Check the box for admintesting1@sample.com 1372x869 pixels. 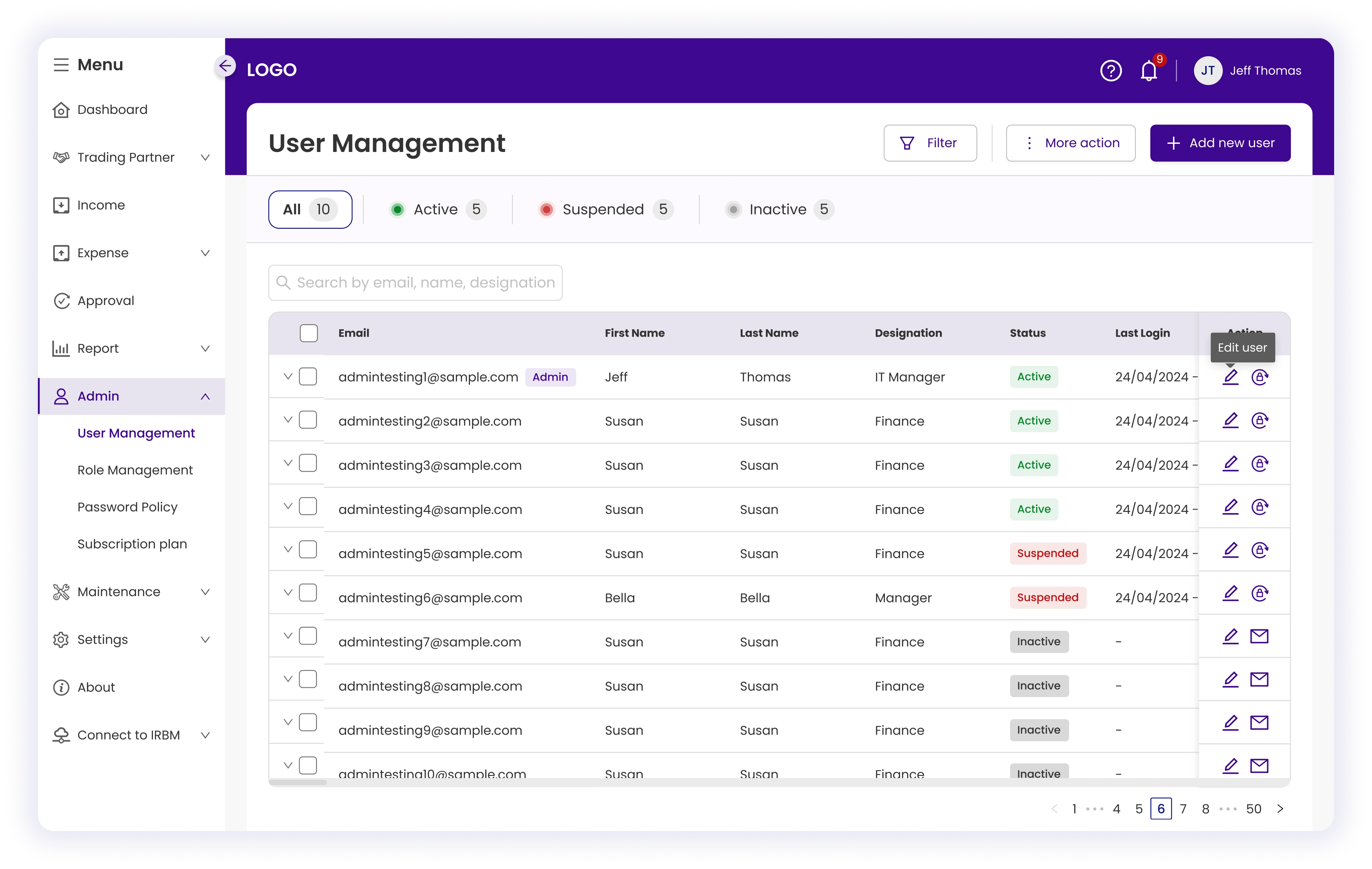pos(308,377)
